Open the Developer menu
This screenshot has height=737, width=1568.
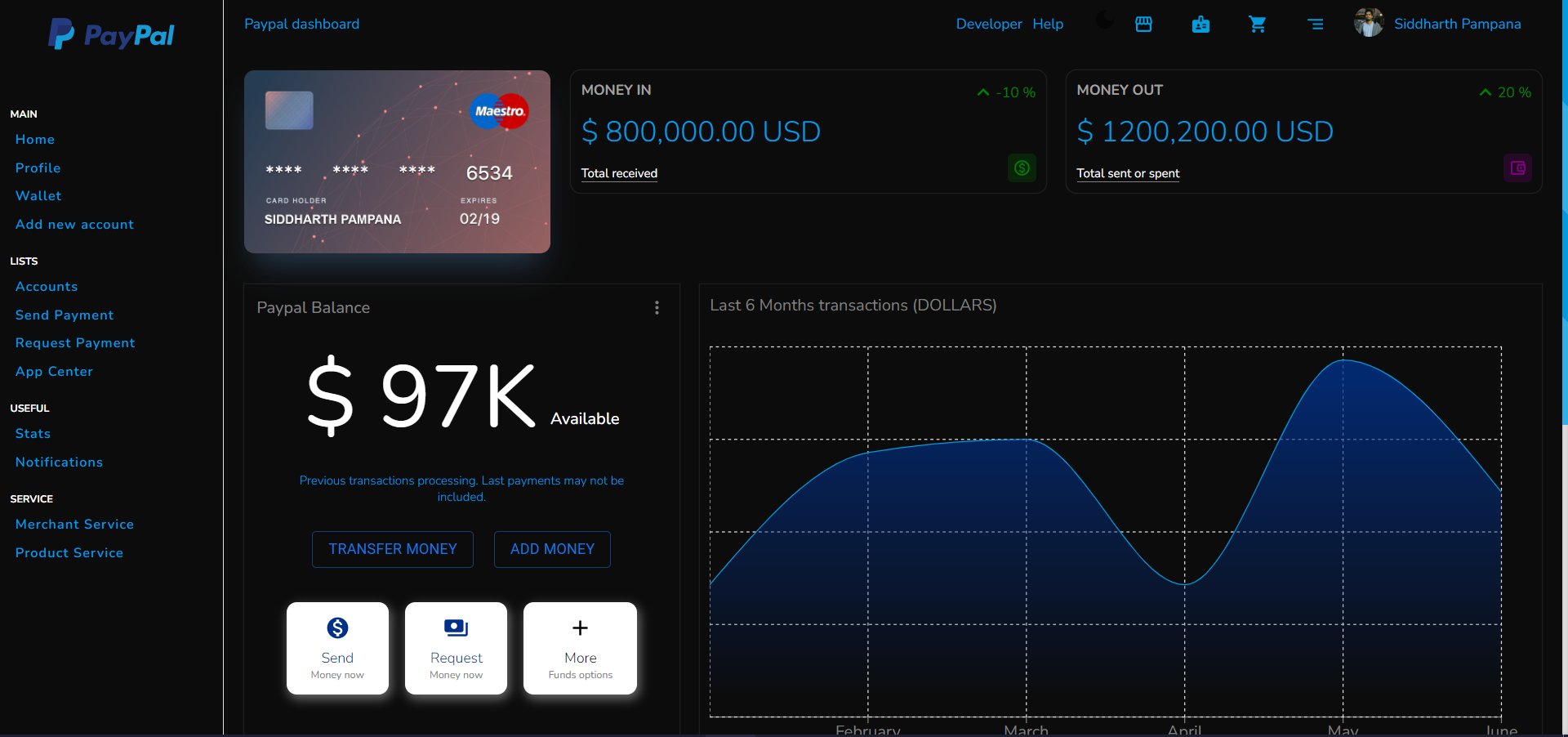(988, 25)
